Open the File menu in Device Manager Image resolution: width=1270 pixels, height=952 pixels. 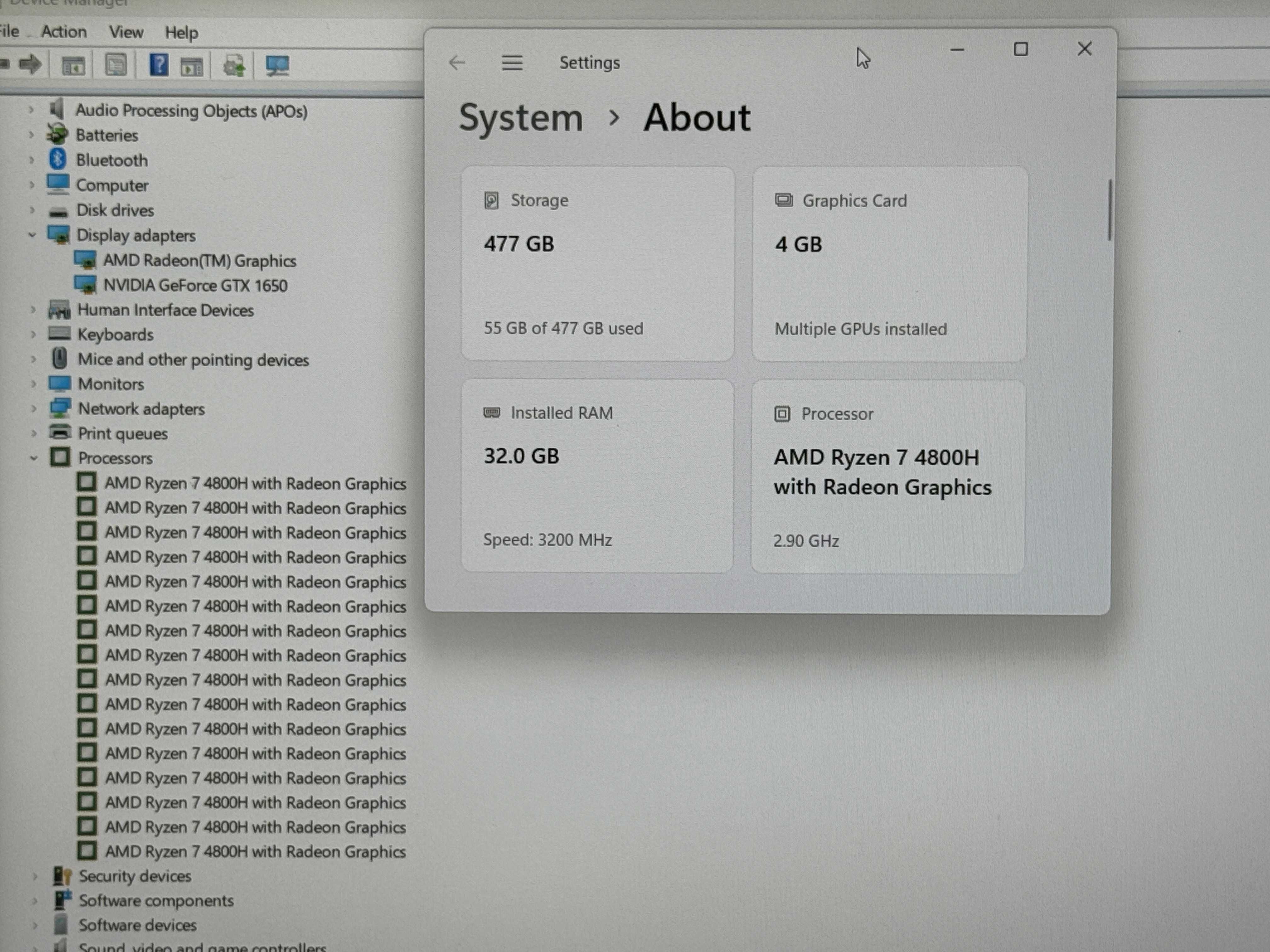[x=9, y=31]
